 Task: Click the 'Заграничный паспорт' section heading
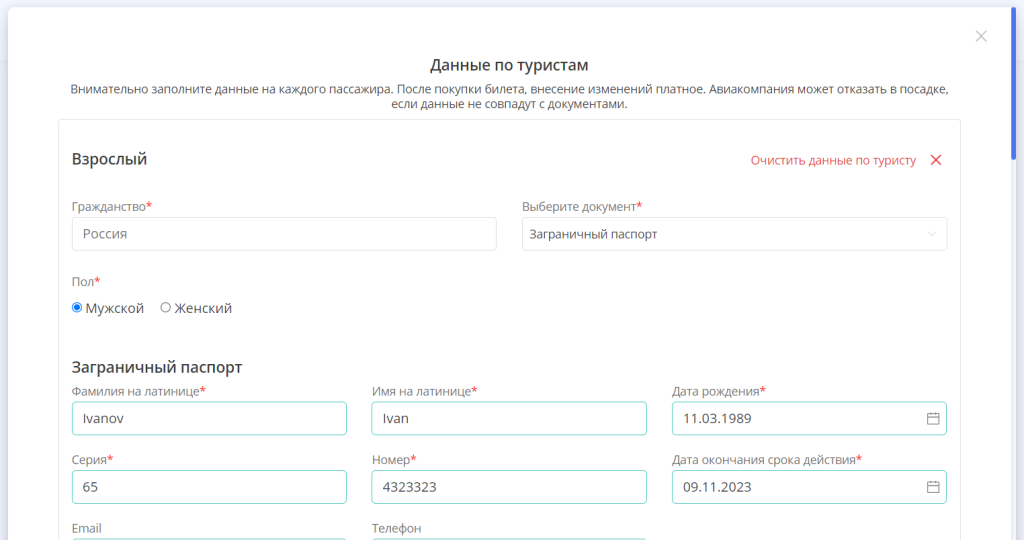point(157,367)
